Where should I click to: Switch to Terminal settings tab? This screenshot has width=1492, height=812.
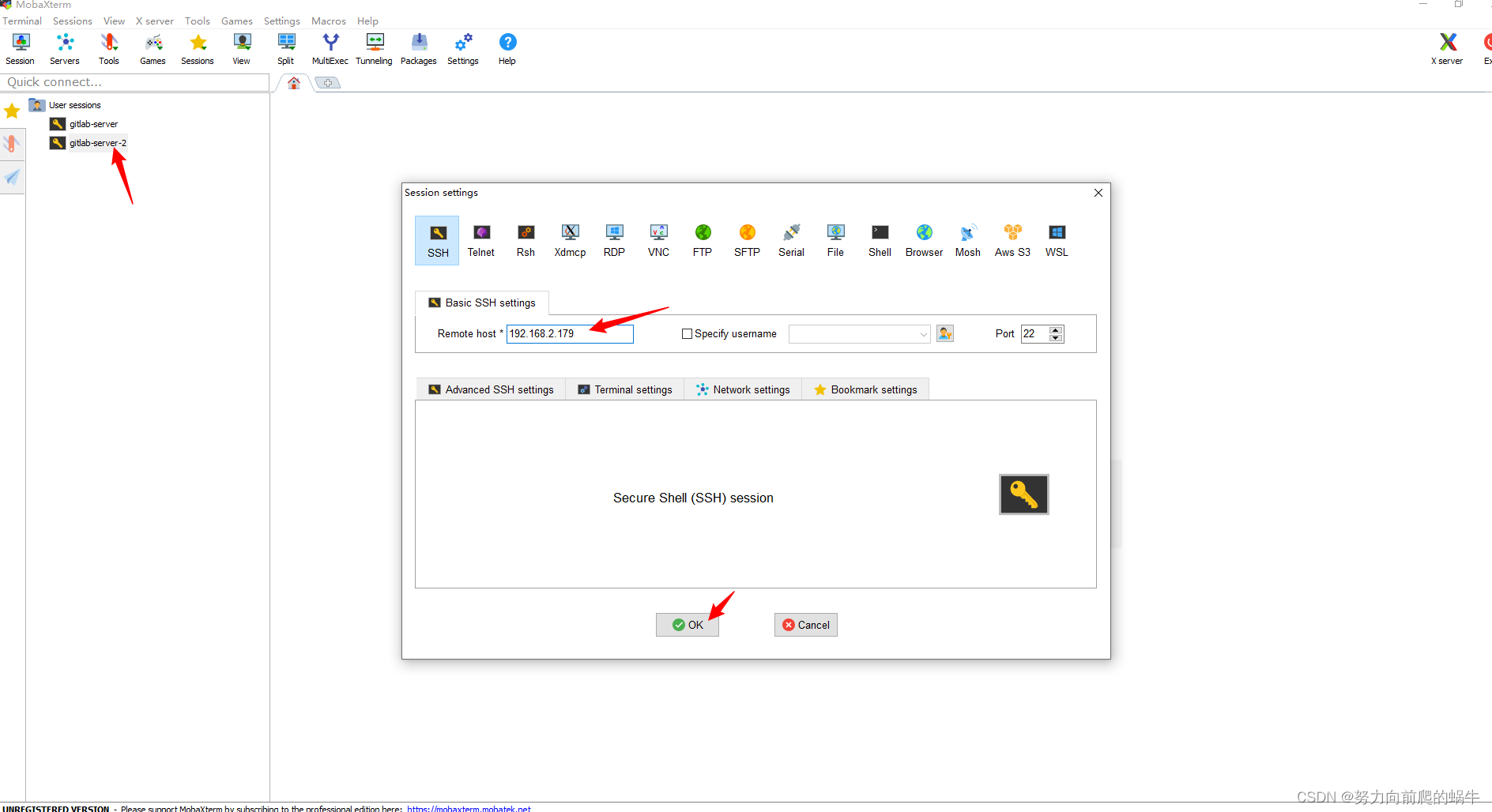tap(625, 389)
